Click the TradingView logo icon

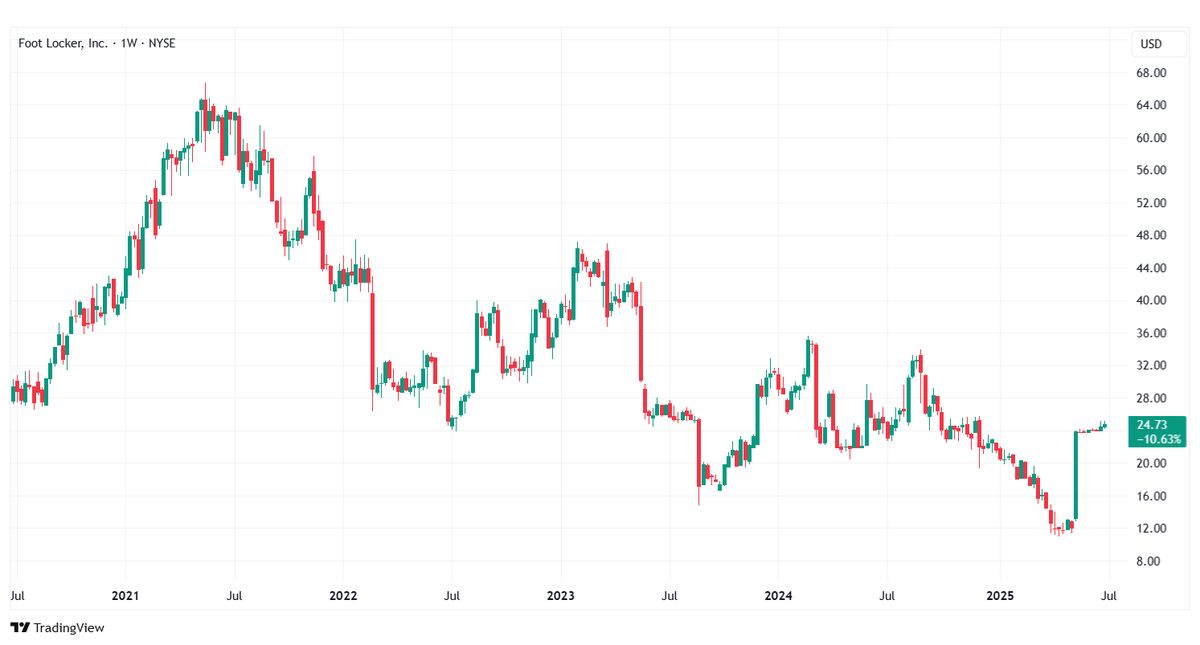(20, 627)
